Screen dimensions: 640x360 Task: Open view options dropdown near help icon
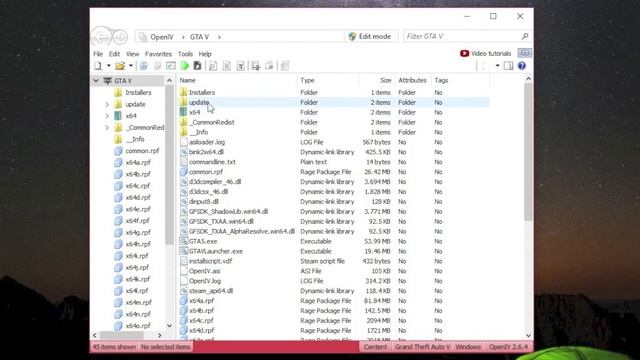497,66
